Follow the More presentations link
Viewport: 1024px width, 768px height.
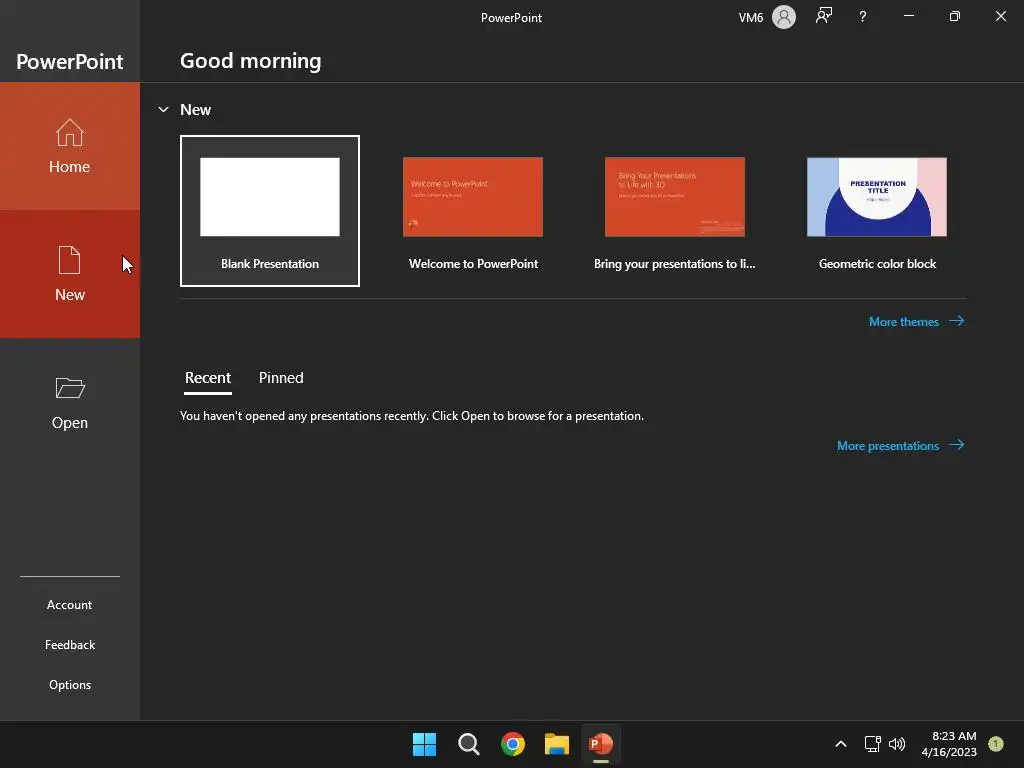(x=901, y=445)
